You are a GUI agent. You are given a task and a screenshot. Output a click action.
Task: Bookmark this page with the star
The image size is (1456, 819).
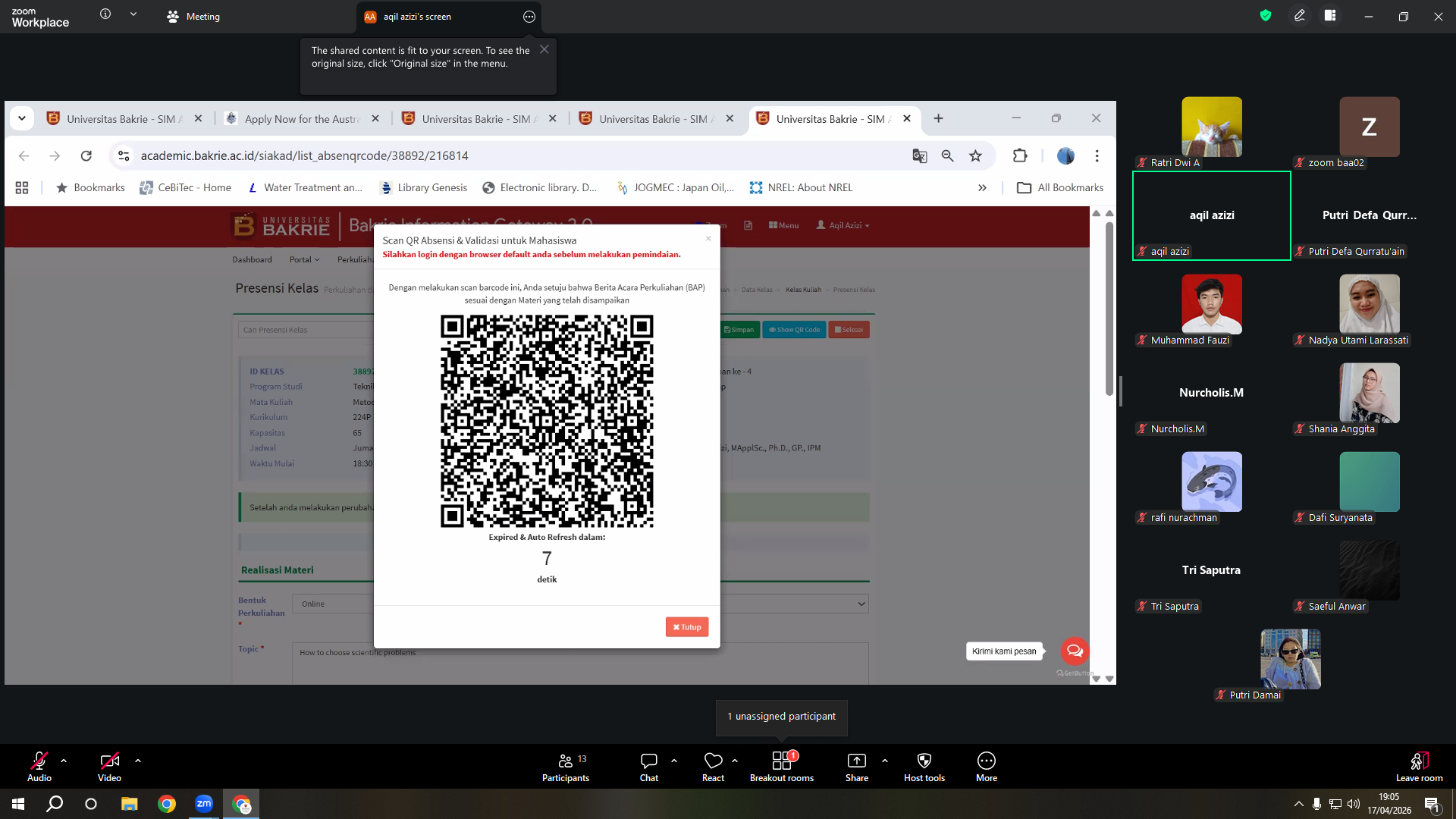976,155
